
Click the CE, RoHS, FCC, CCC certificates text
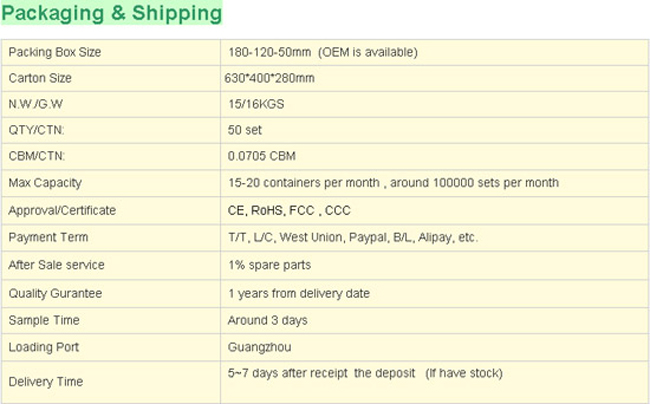pos(289,210)
